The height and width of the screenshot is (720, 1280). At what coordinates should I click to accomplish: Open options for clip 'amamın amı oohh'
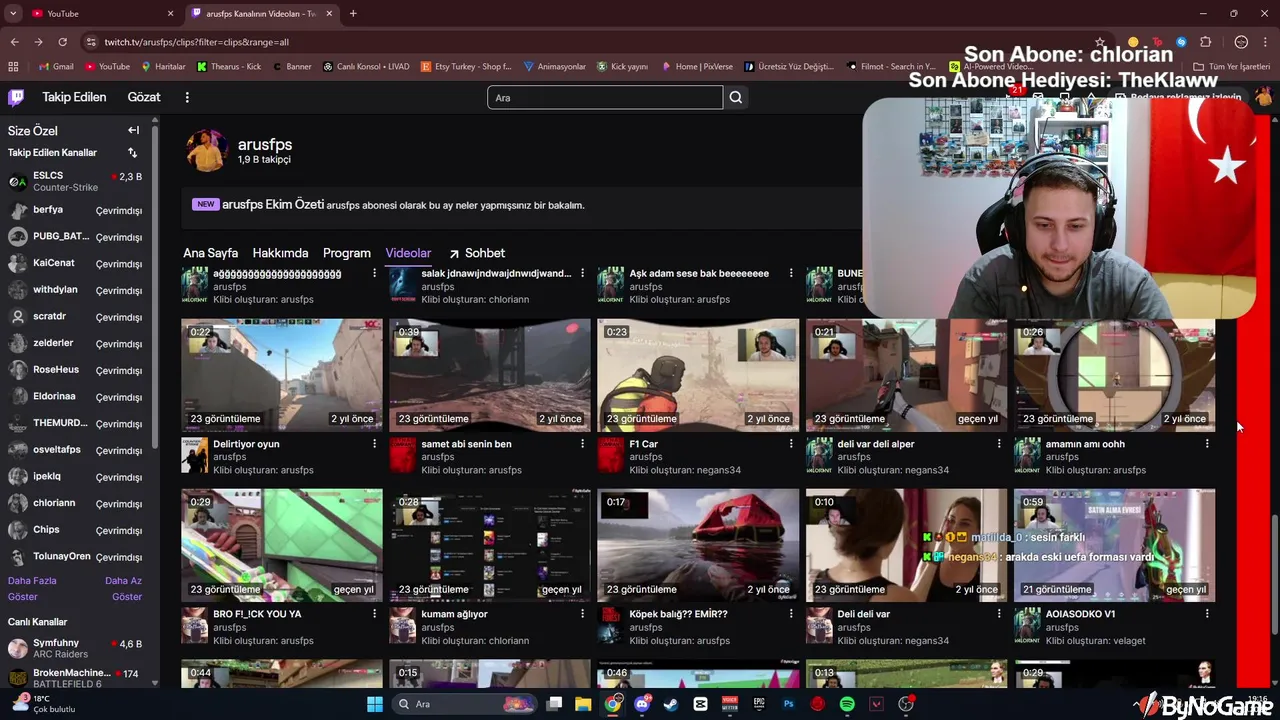click(x=1207, y=444)
